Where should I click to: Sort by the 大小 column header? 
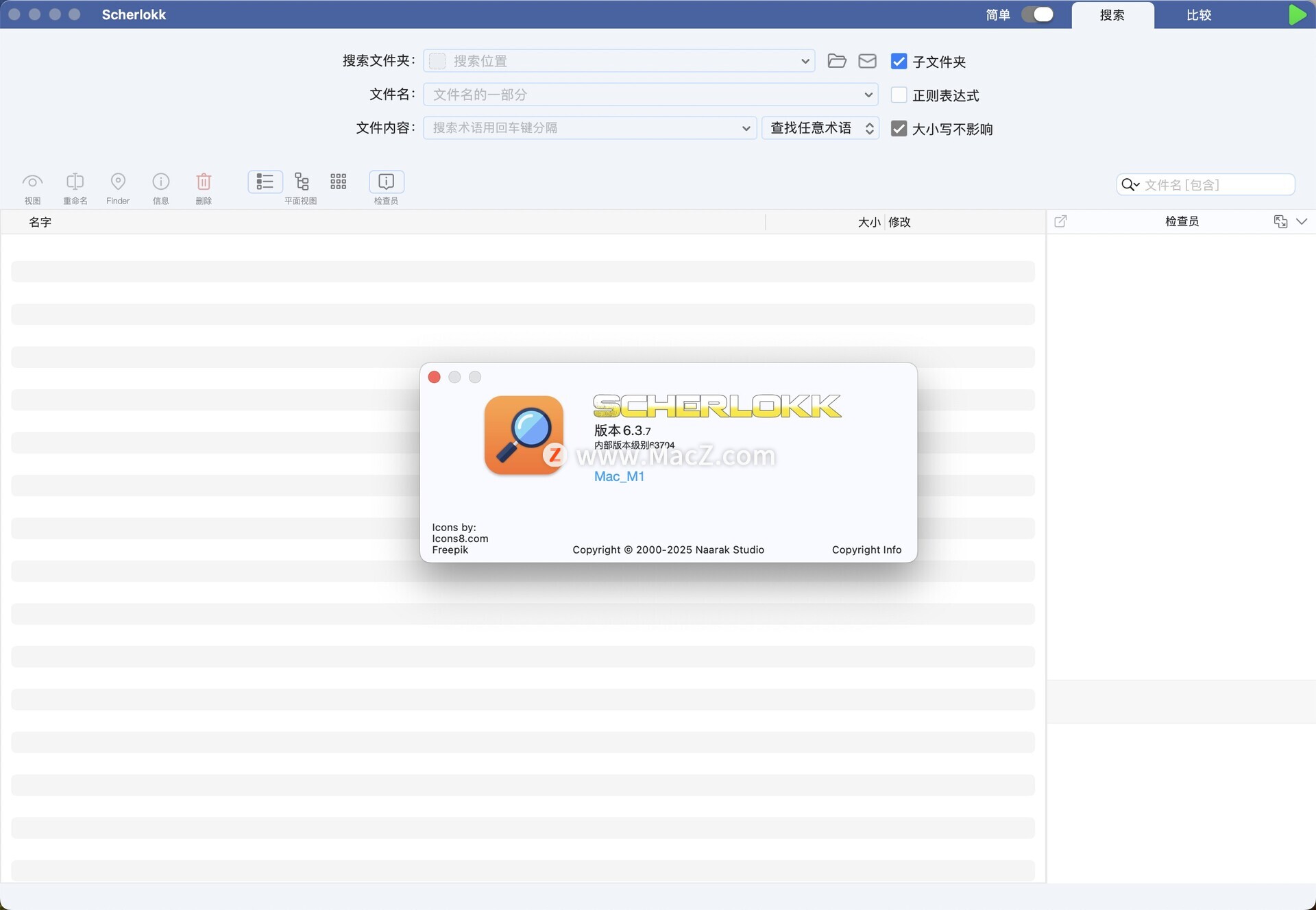869,221
